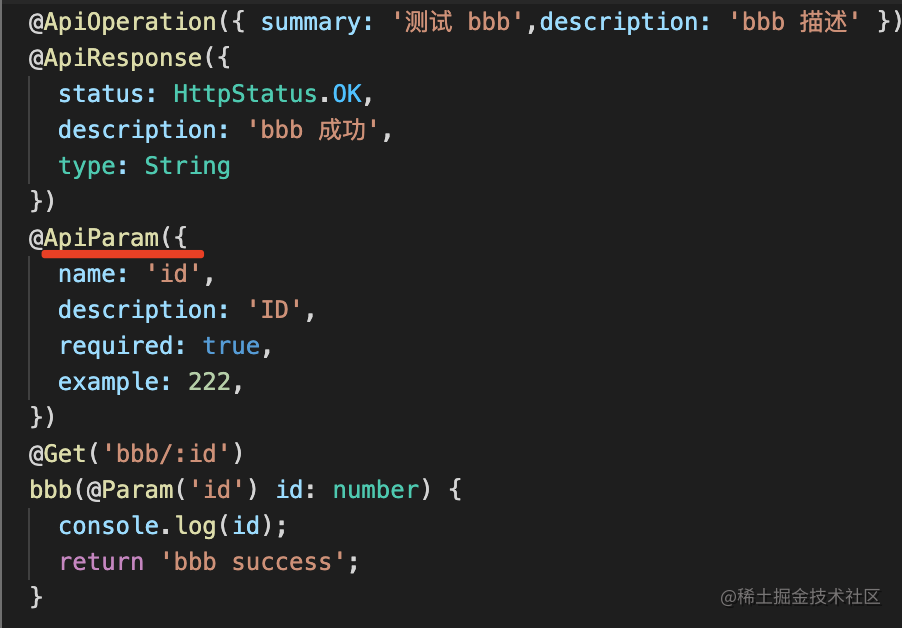
Task: Click the example value 222
Action: tap(209, 381)
